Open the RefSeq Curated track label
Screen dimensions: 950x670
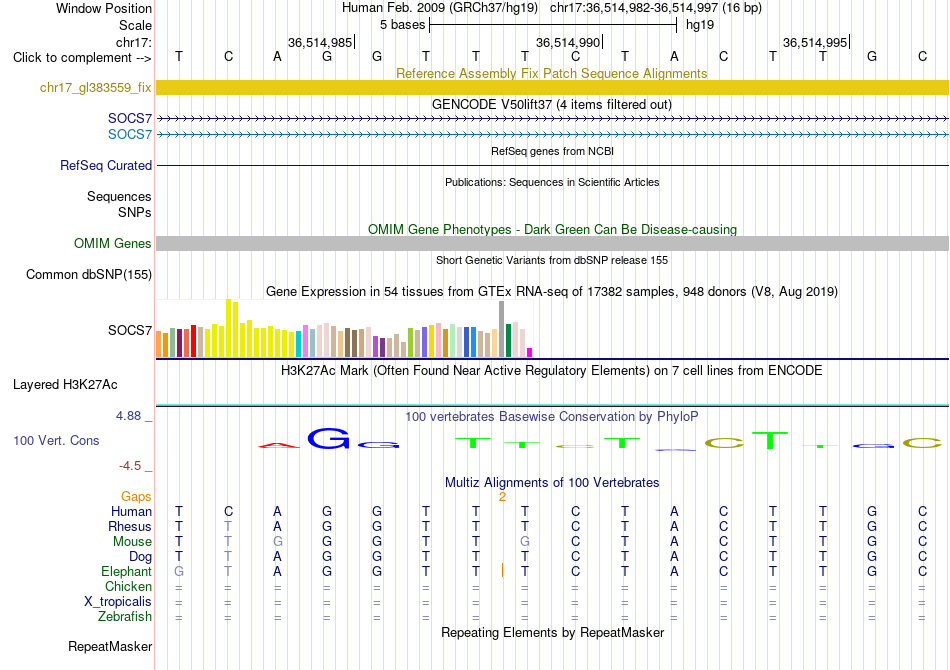point(105,165)
